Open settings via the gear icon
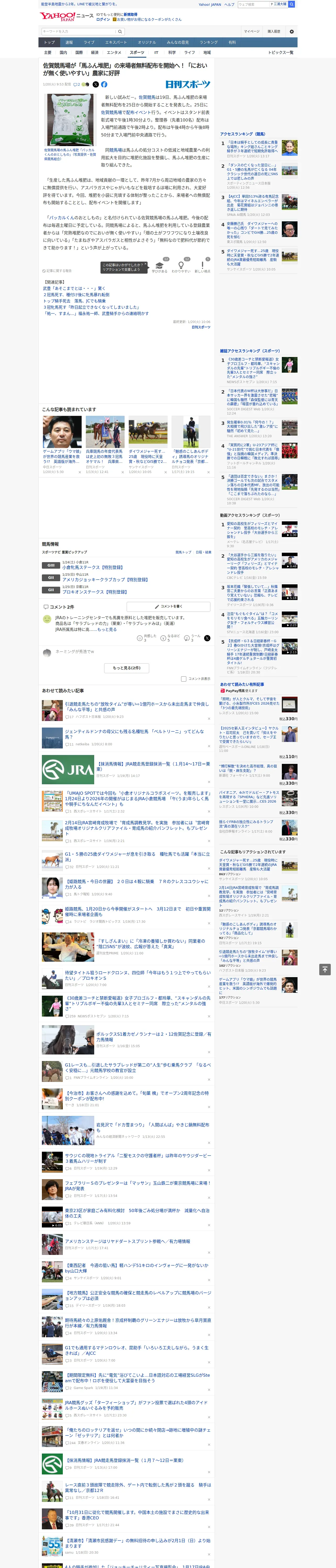This screenshot has height=1568, width=336. 292,32
